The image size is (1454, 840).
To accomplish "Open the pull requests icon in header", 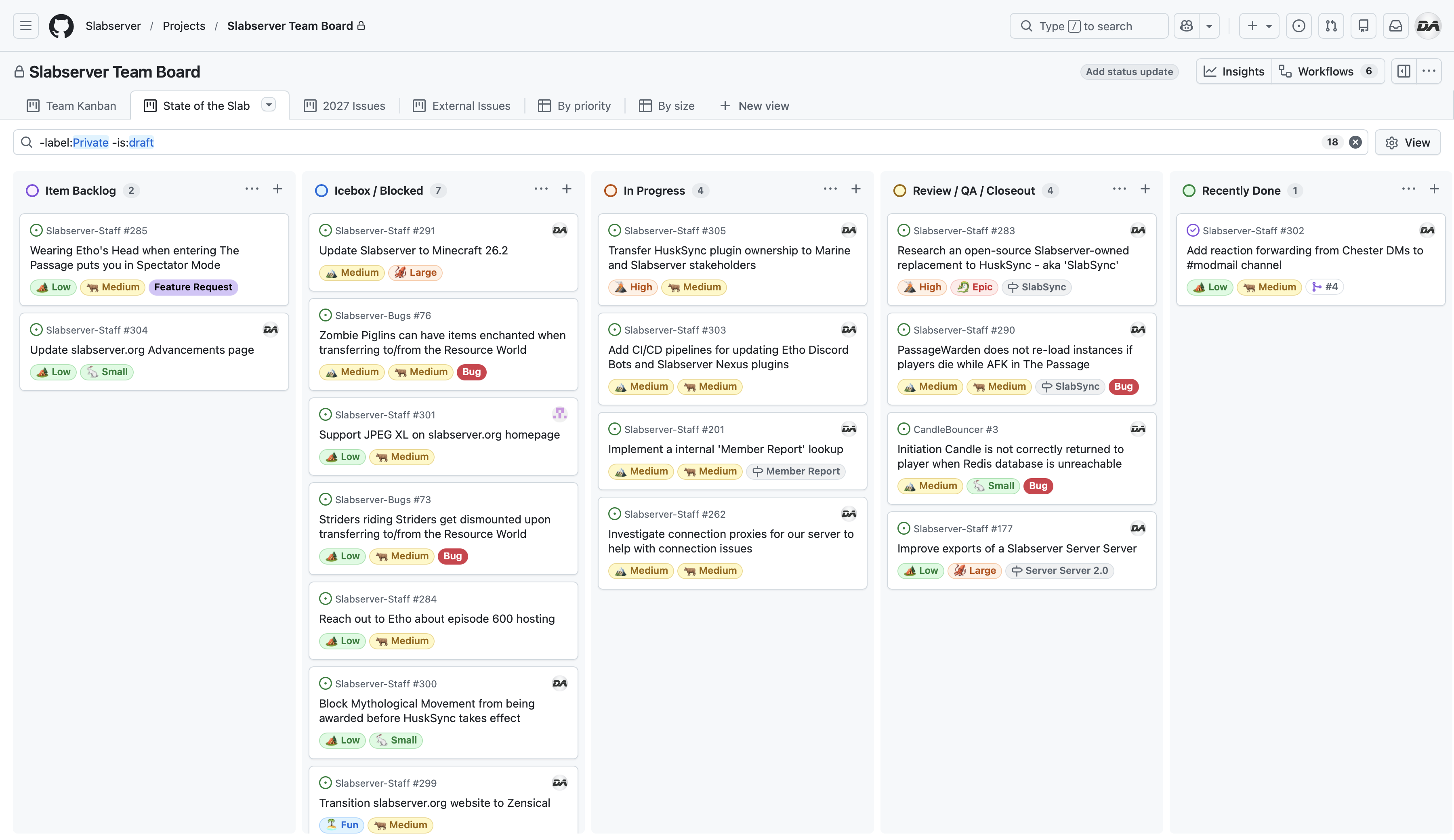I will pyautogui.click(x=1331, y=26).
